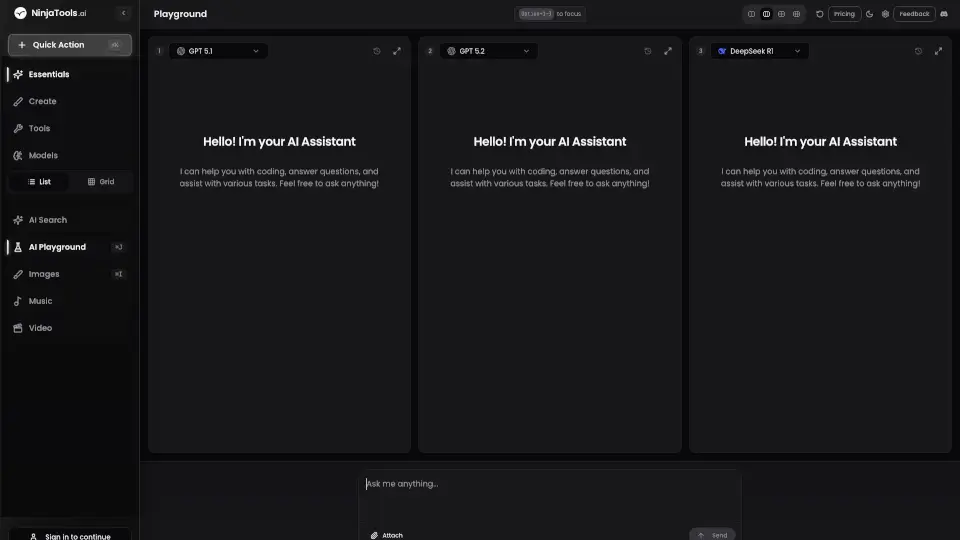The image size is (960, 540).
Task: Open the Images tool in sidebar
Action: [43, 274]
